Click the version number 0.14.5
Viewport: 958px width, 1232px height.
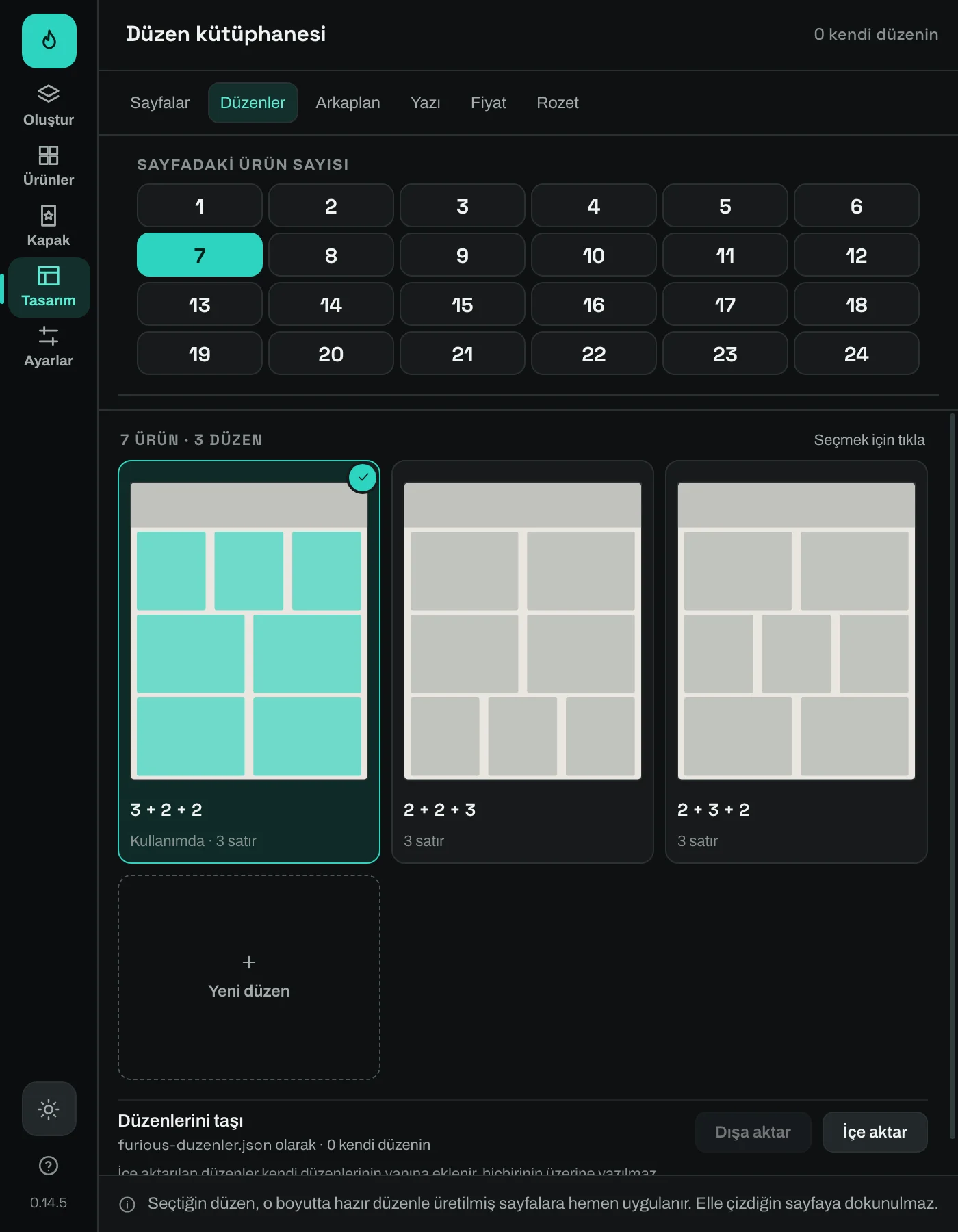tap(49, 1203)
